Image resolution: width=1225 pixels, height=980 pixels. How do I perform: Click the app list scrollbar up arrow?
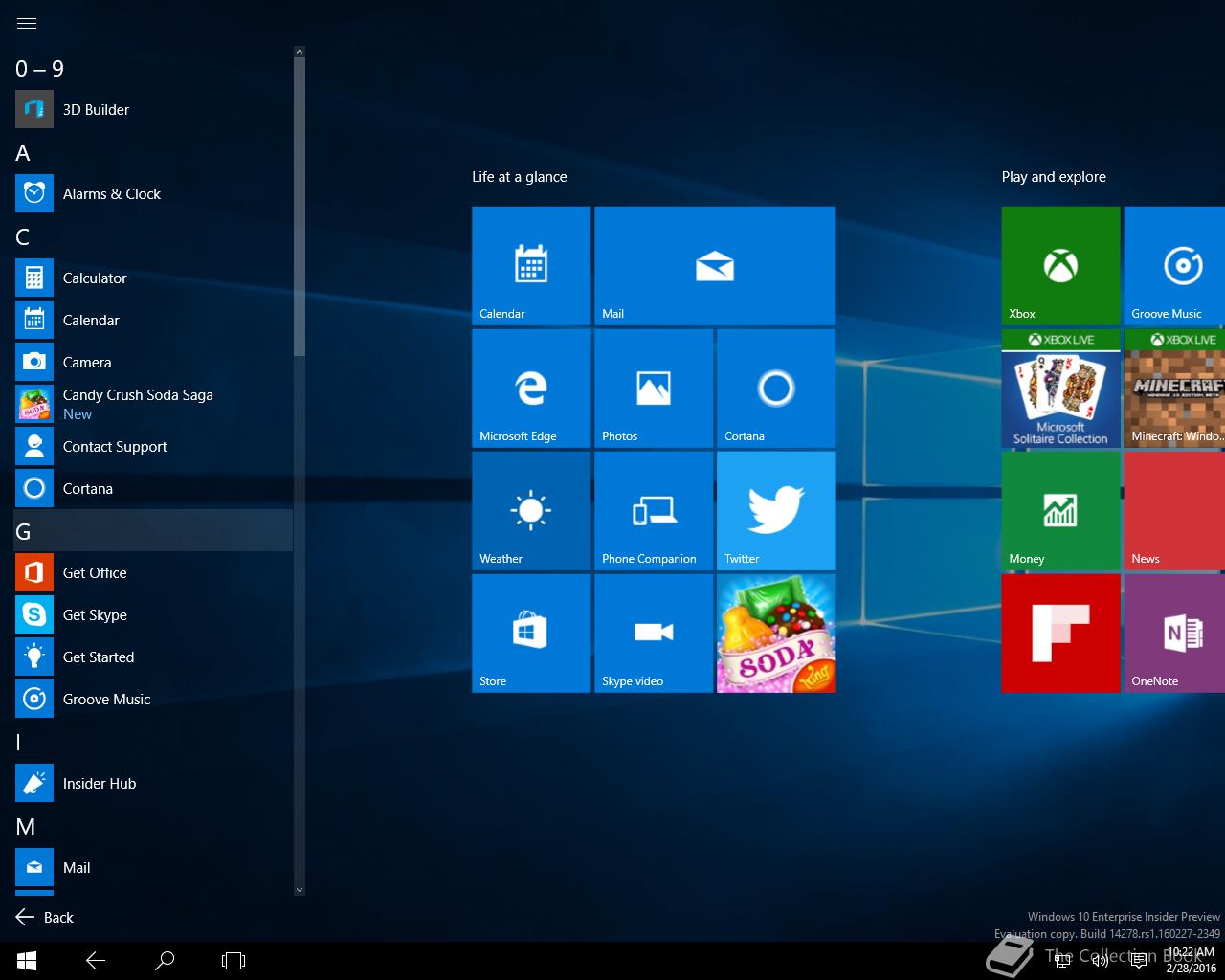[300, 52]
